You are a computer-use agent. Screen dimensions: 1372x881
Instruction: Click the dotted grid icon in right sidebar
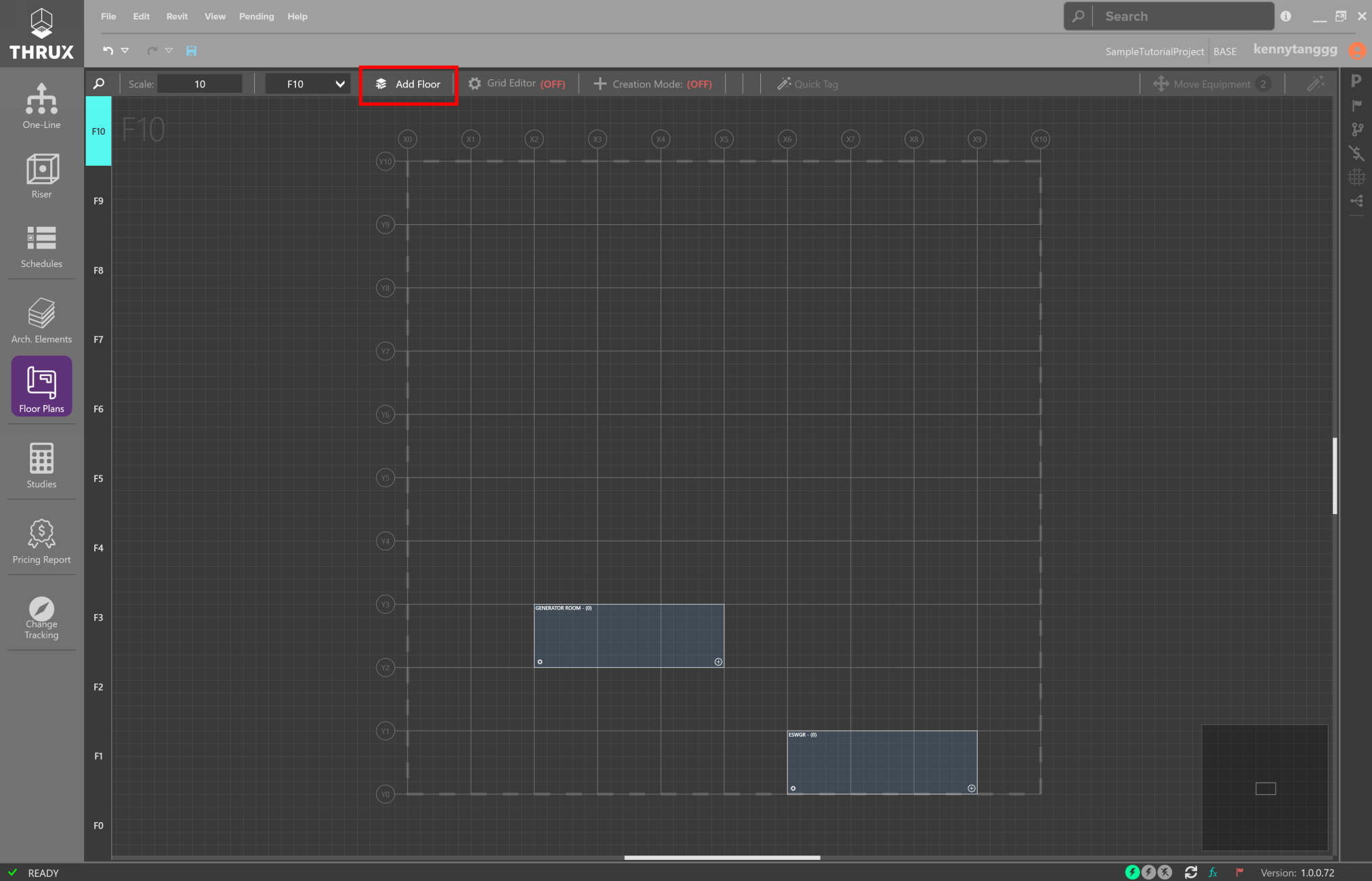(x=1356, y=177)
